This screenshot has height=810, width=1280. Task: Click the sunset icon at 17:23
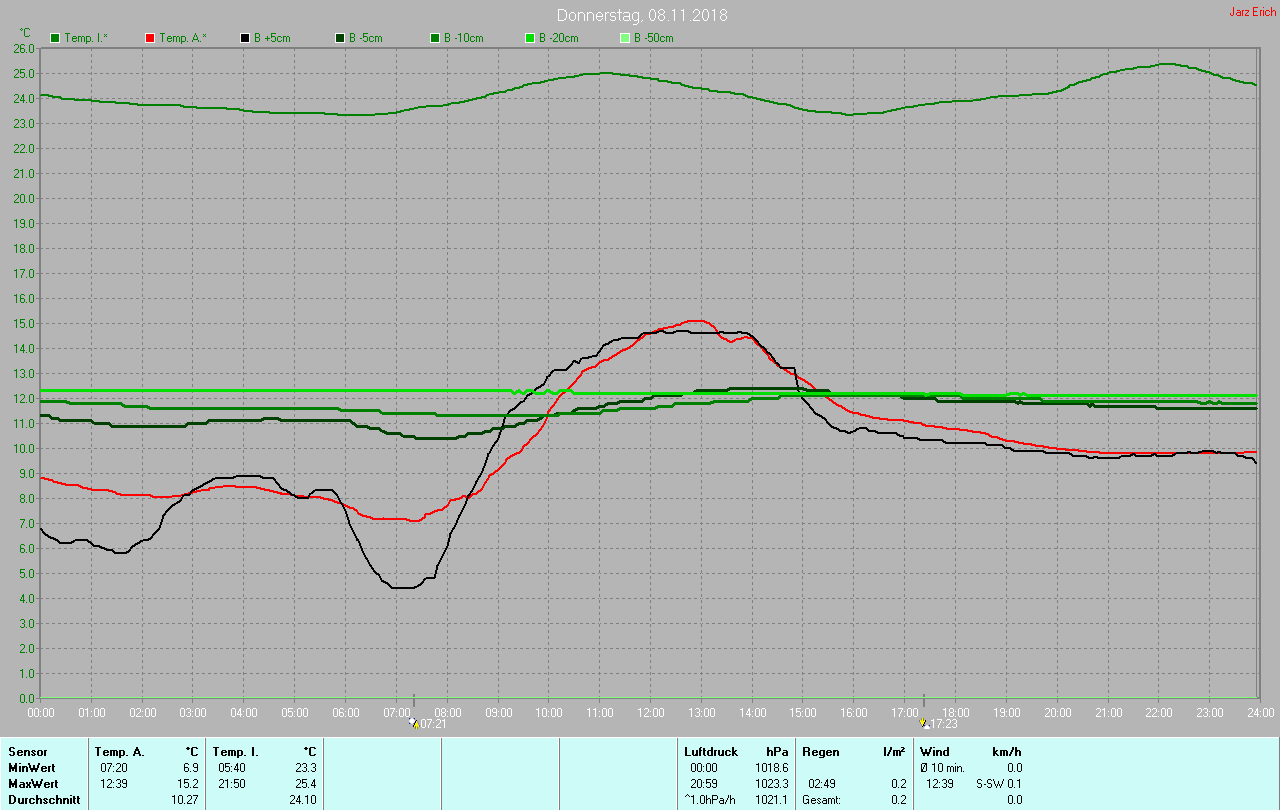[923, 722]
